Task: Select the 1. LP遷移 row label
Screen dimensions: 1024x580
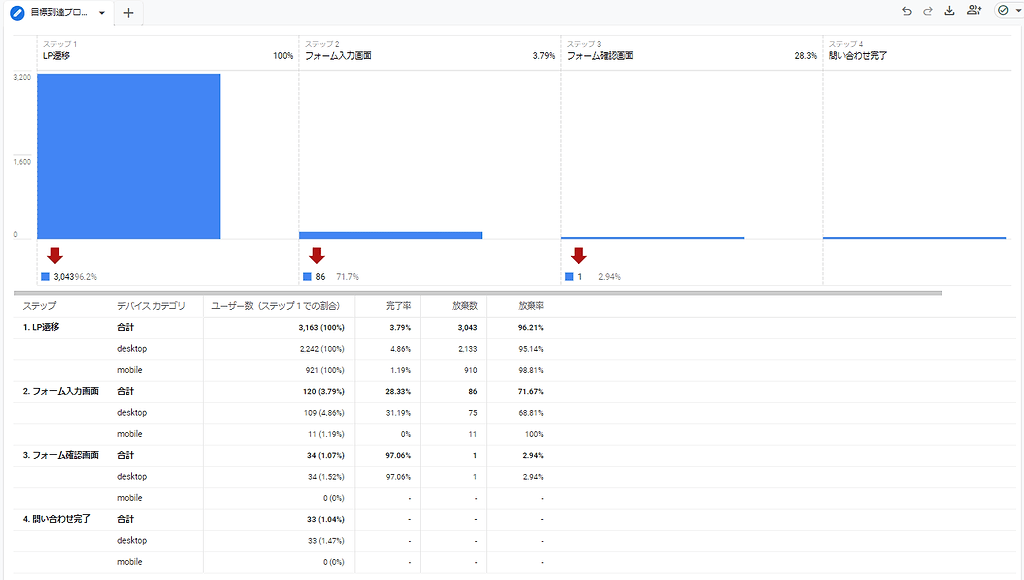Action: (x=41, y=327)
